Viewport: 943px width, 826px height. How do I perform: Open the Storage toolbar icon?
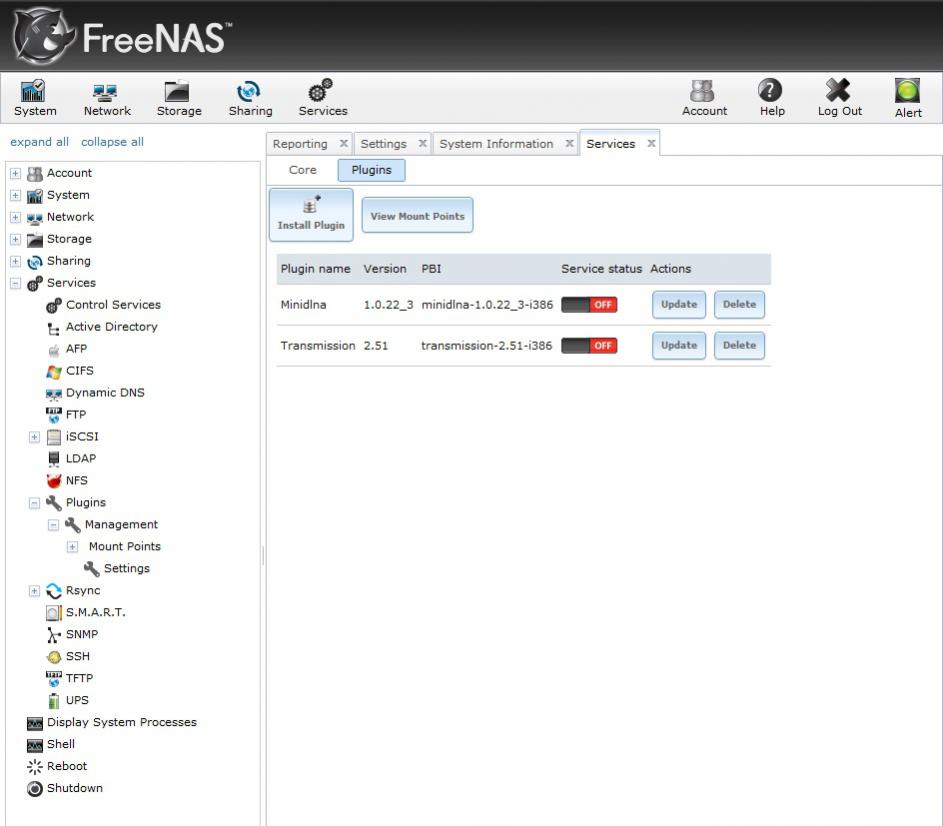[179, 98]
